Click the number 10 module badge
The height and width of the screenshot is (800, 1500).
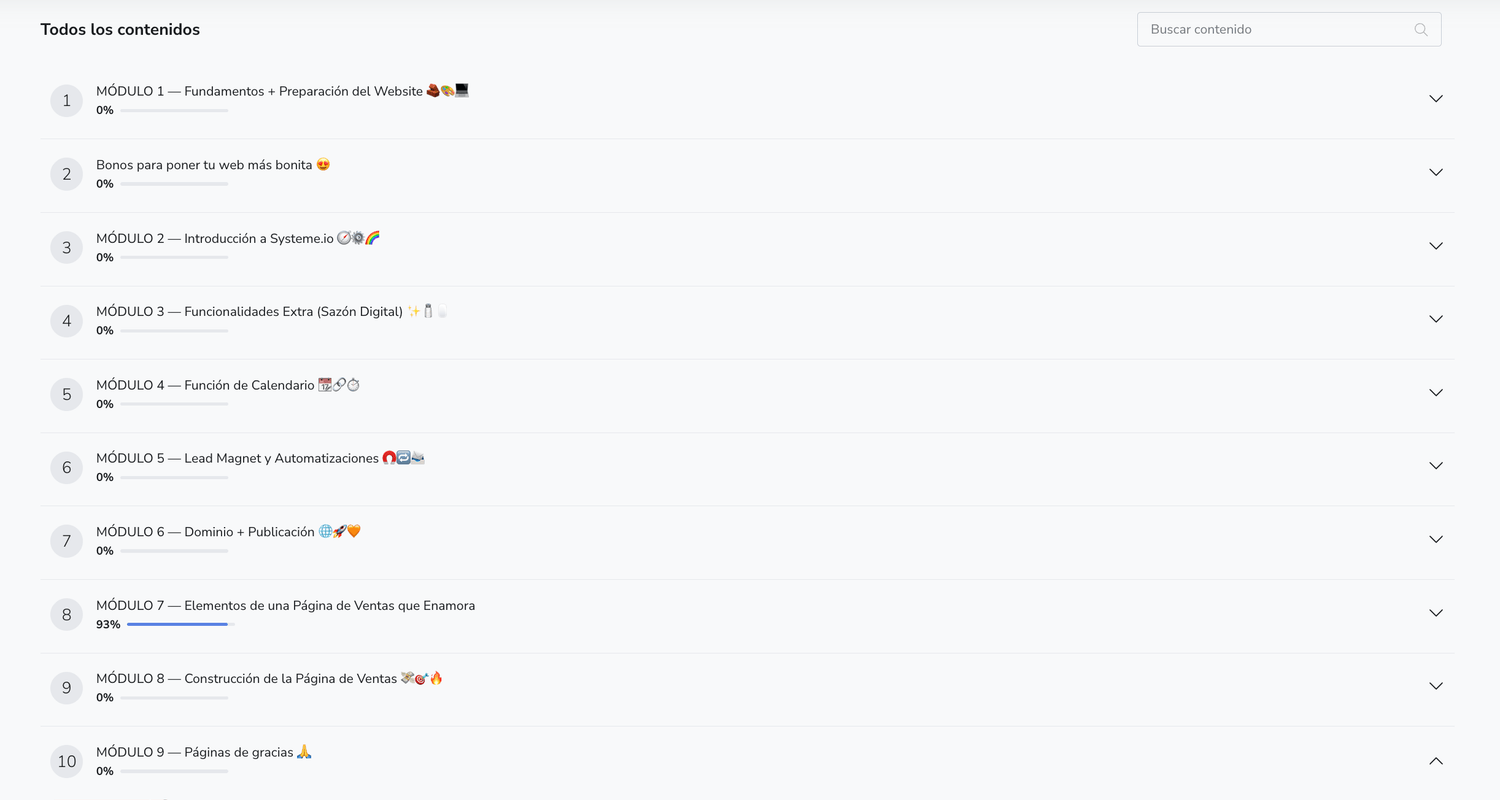point(67,761)
